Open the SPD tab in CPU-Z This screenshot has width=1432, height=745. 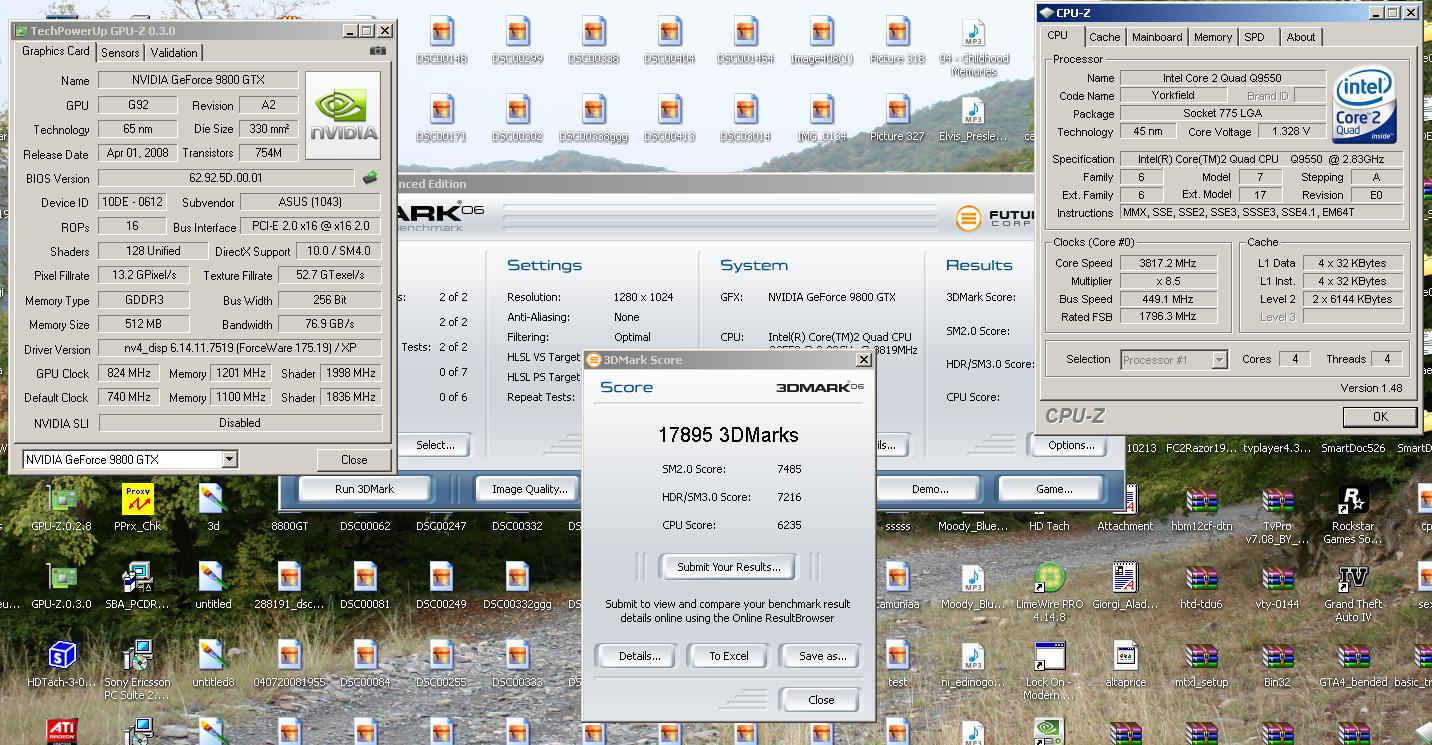(x=1254, y=37)
